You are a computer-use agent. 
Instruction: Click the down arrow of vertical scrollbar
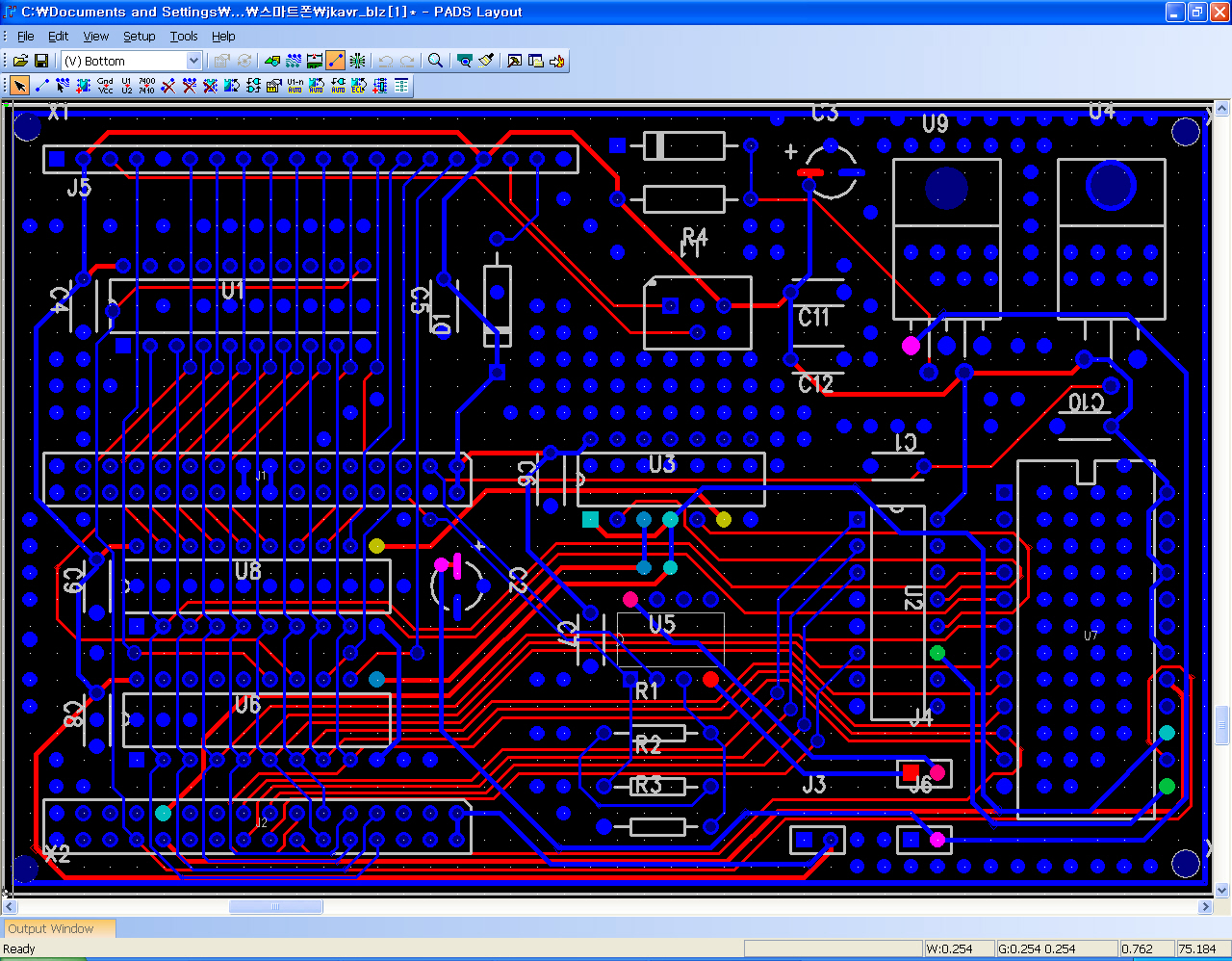pyautogui.click(x=1222, y=890)
